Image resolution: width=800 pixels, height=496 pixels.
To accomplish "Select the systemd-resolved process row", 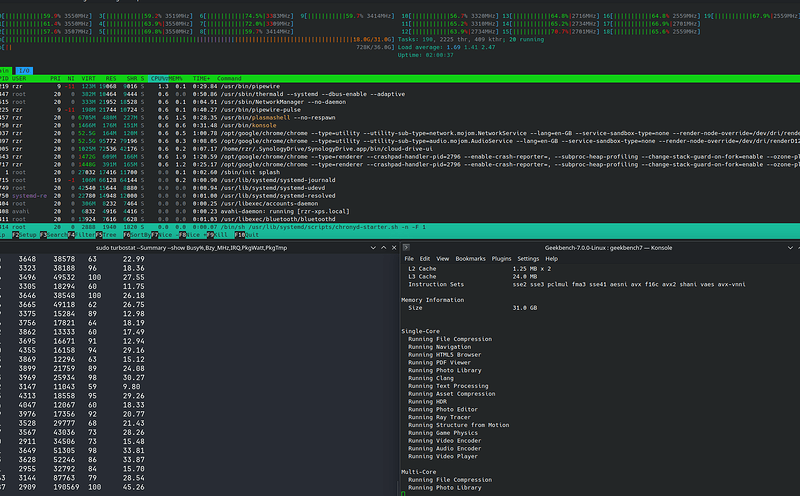I will pos(400,195).
